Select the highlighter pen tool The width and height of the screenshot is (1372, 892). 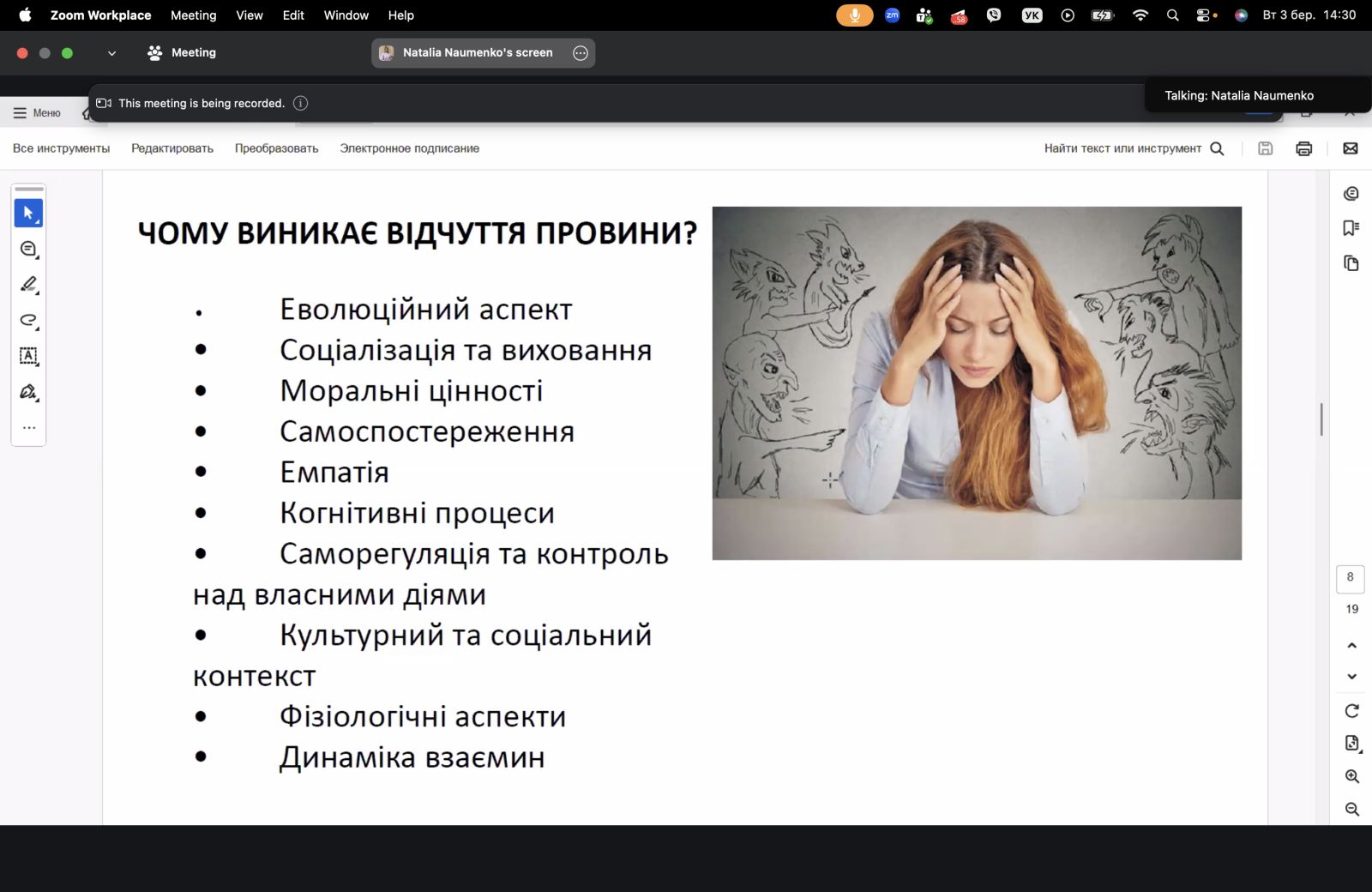click(28, 284)
